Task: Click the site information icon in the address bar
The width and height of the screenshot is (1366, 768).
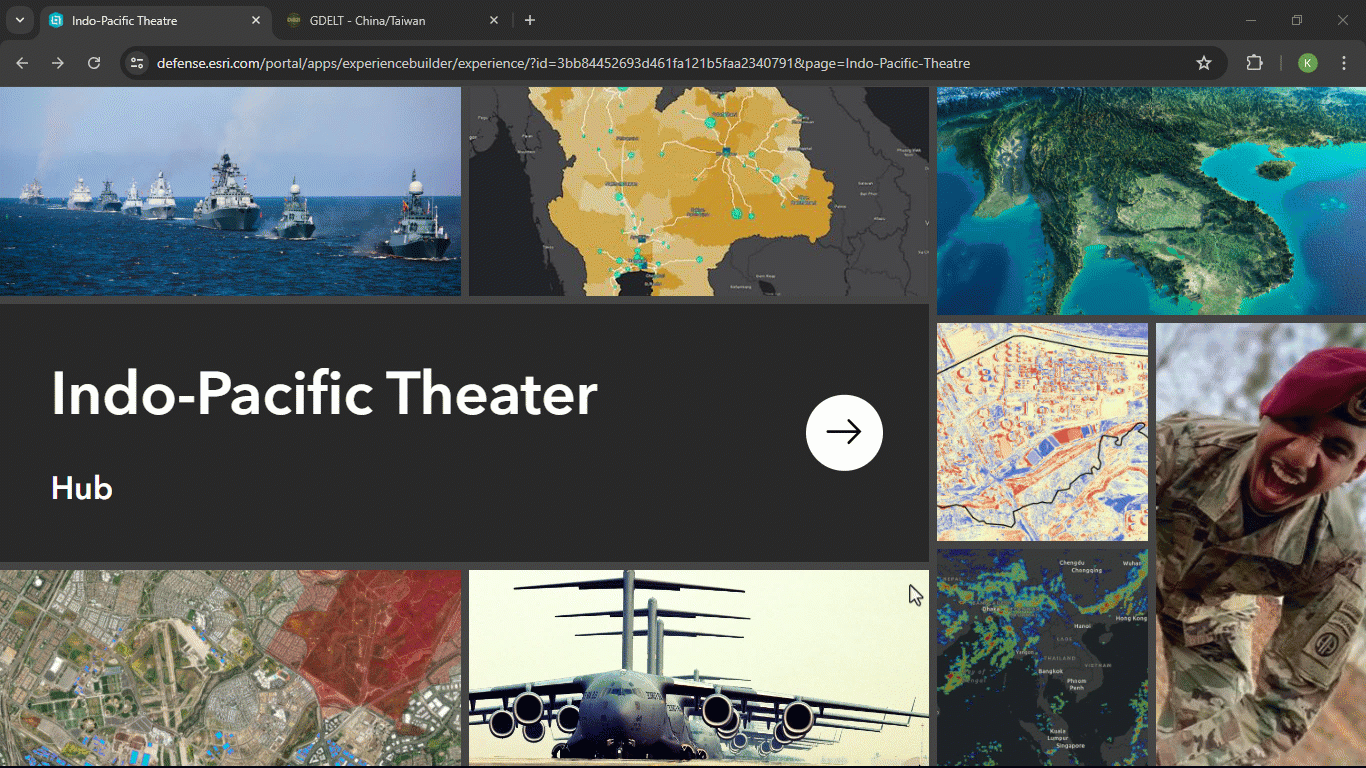Action: tap(135, 62)
